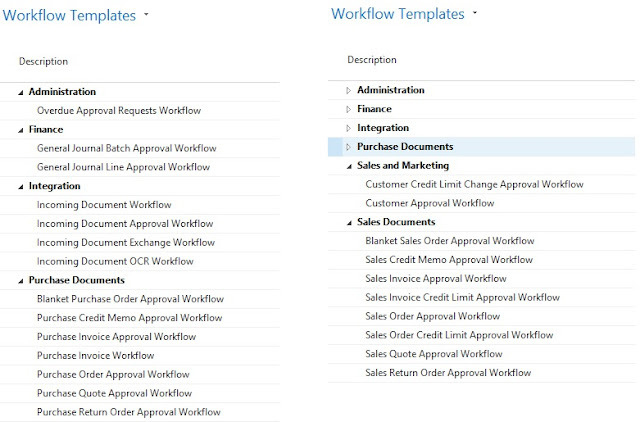This screenshot has width=640, height=422.
Task: Select Sales Order Approval Workflow
Action: point(432,316)
